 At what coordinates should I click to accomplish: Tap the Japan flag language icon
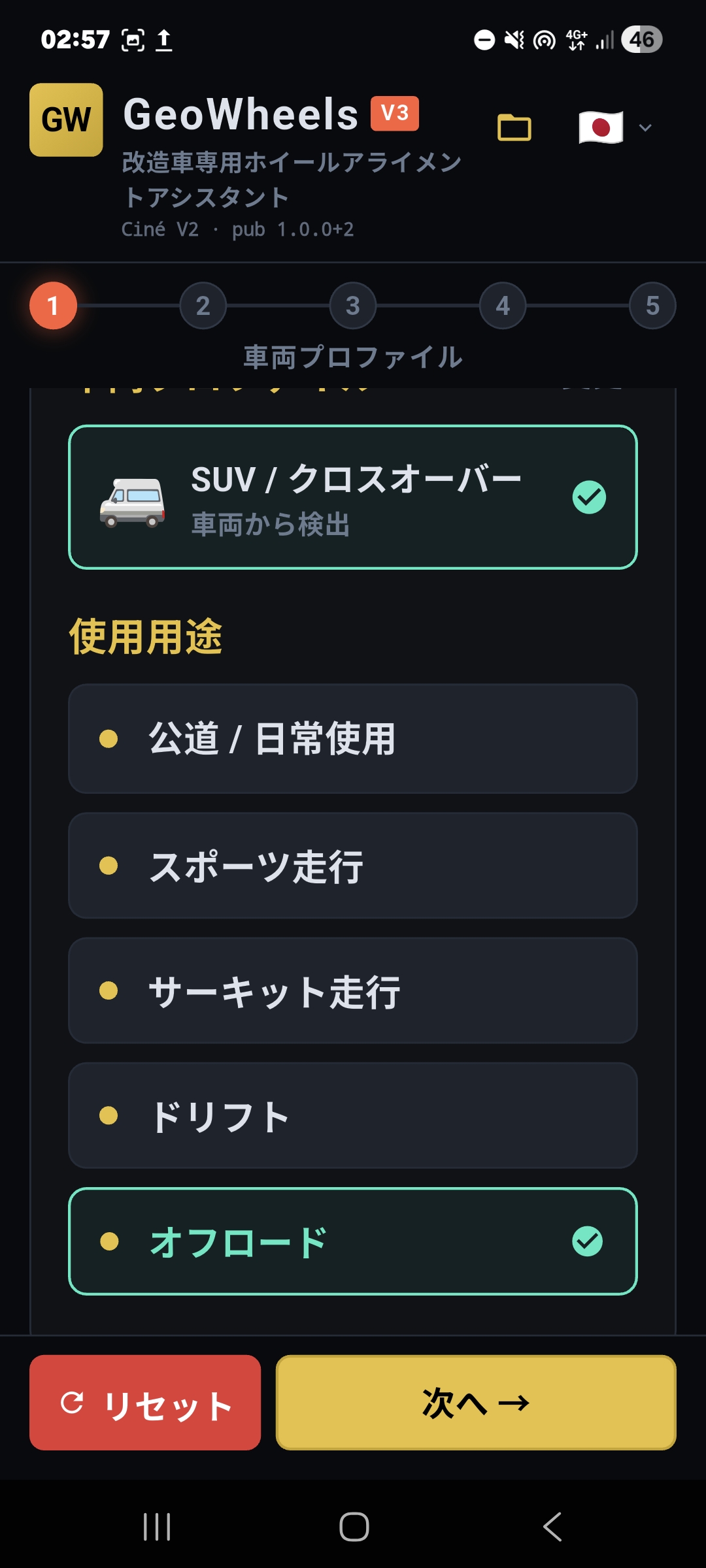point(601,127)
